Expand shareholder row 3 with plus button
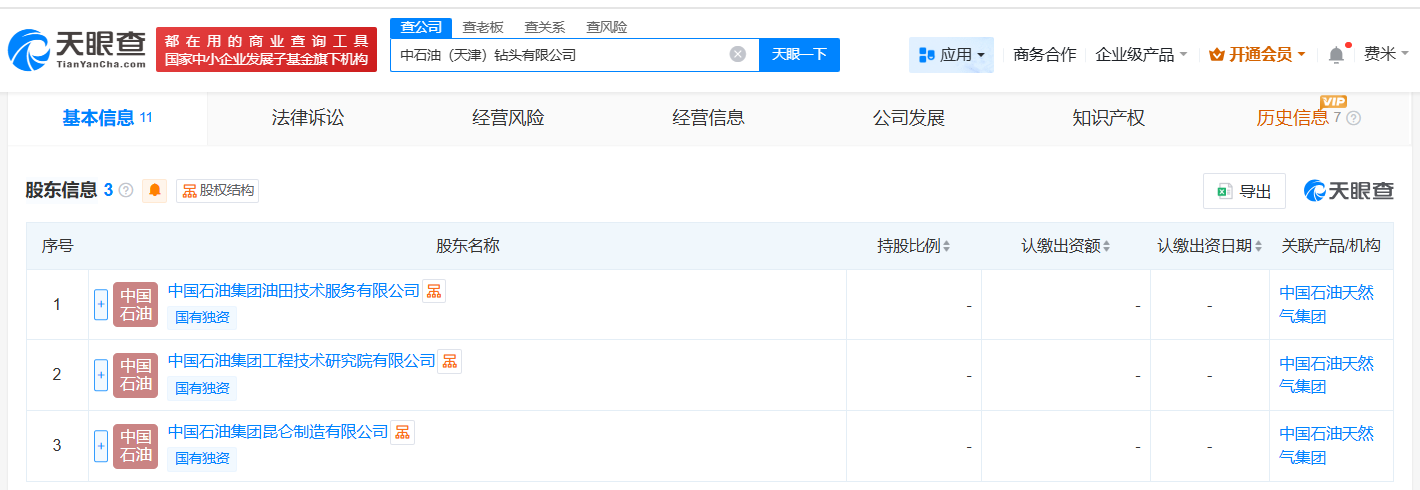This screenshot has width=1420, height=490. click(101, 446)
